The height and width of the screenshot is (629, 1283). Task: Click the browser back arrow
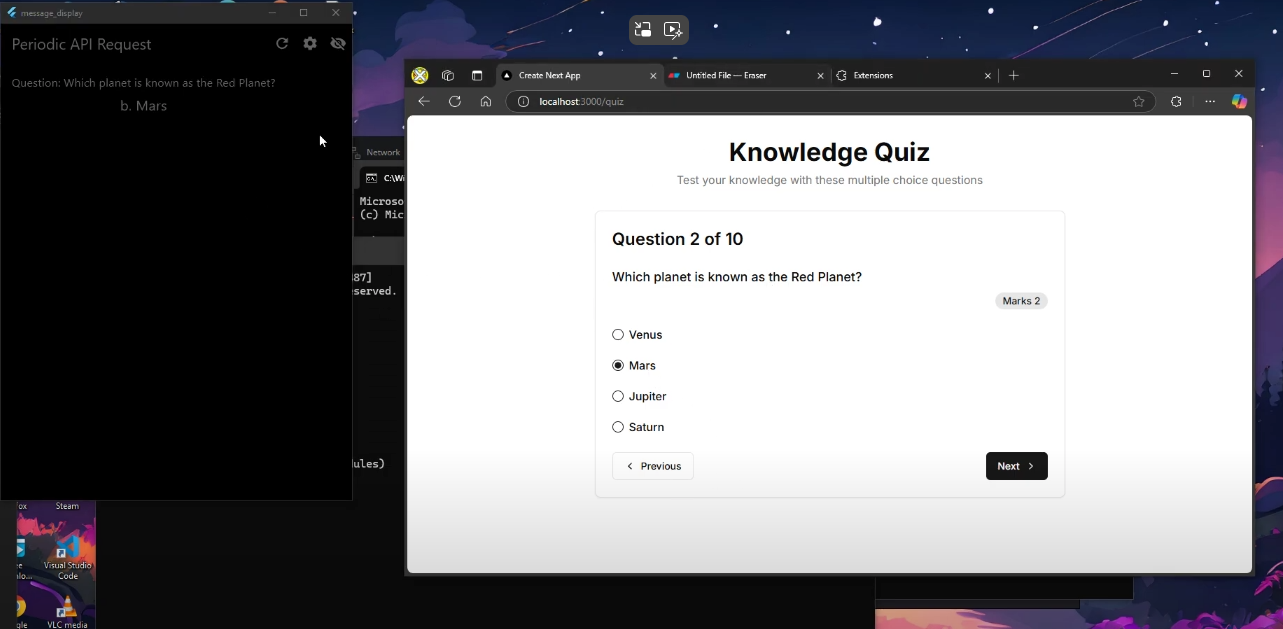[424, 102]
